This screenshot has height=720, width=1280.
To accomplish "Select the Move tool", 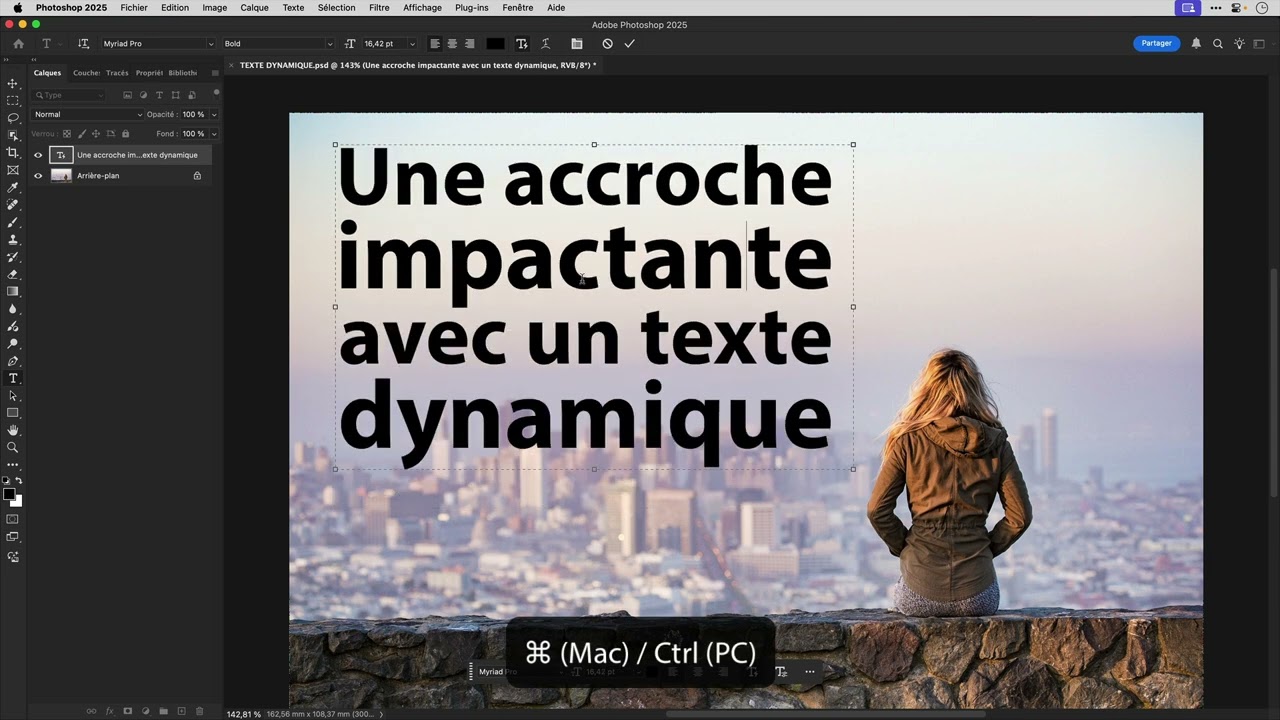I will coord(13,83).
